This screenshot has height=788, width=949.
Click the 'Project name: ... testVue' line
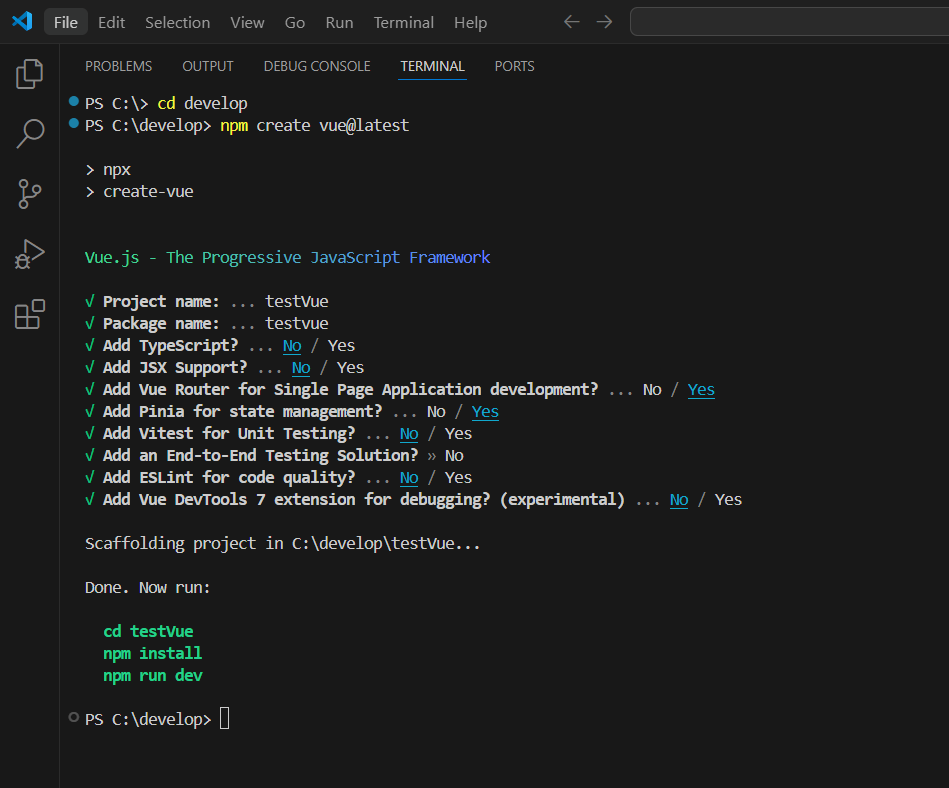pyautogui.click(x=207, y=301)
